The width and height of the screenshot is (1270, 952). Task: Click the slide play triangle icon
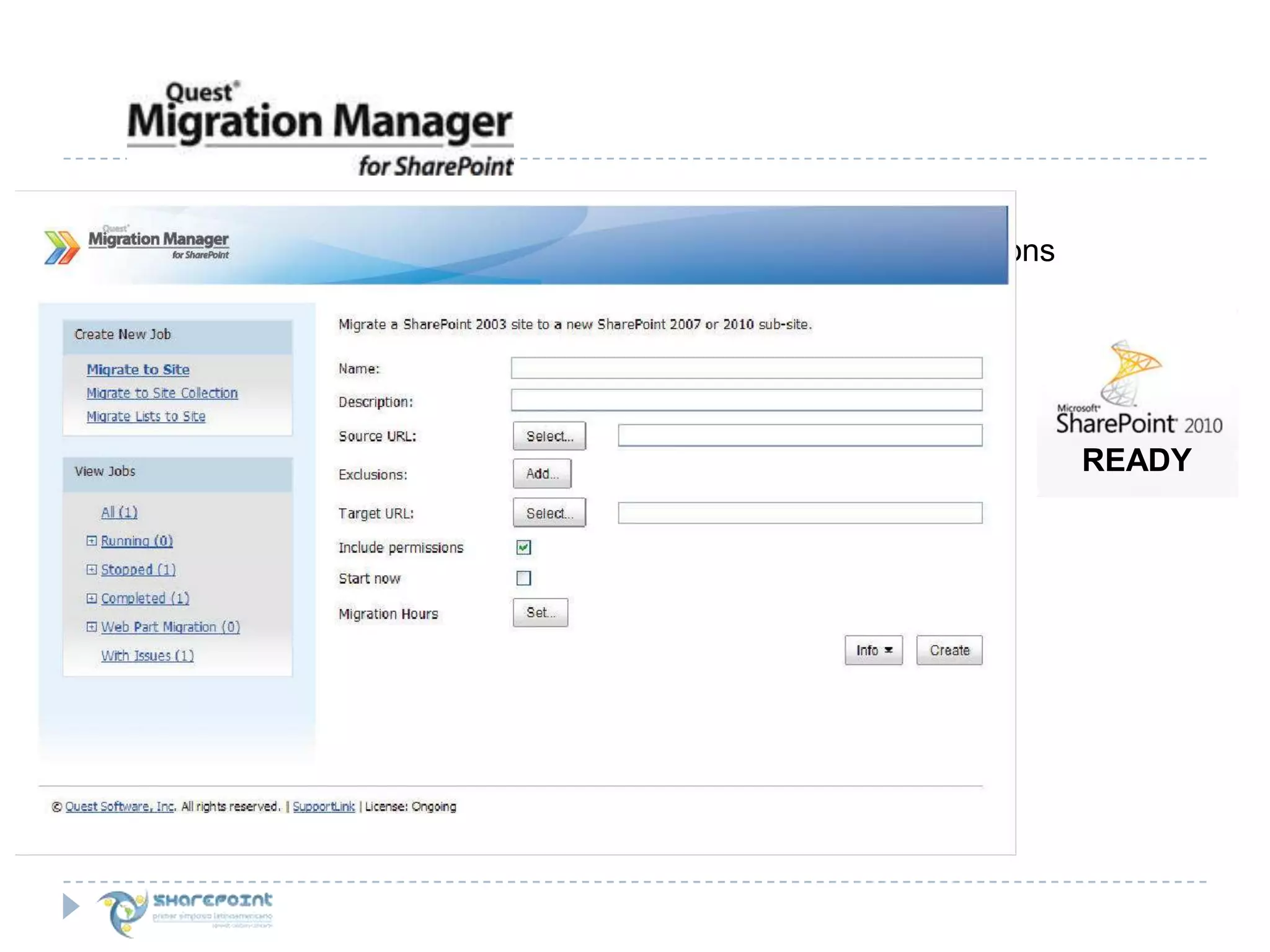click(71, 906)
